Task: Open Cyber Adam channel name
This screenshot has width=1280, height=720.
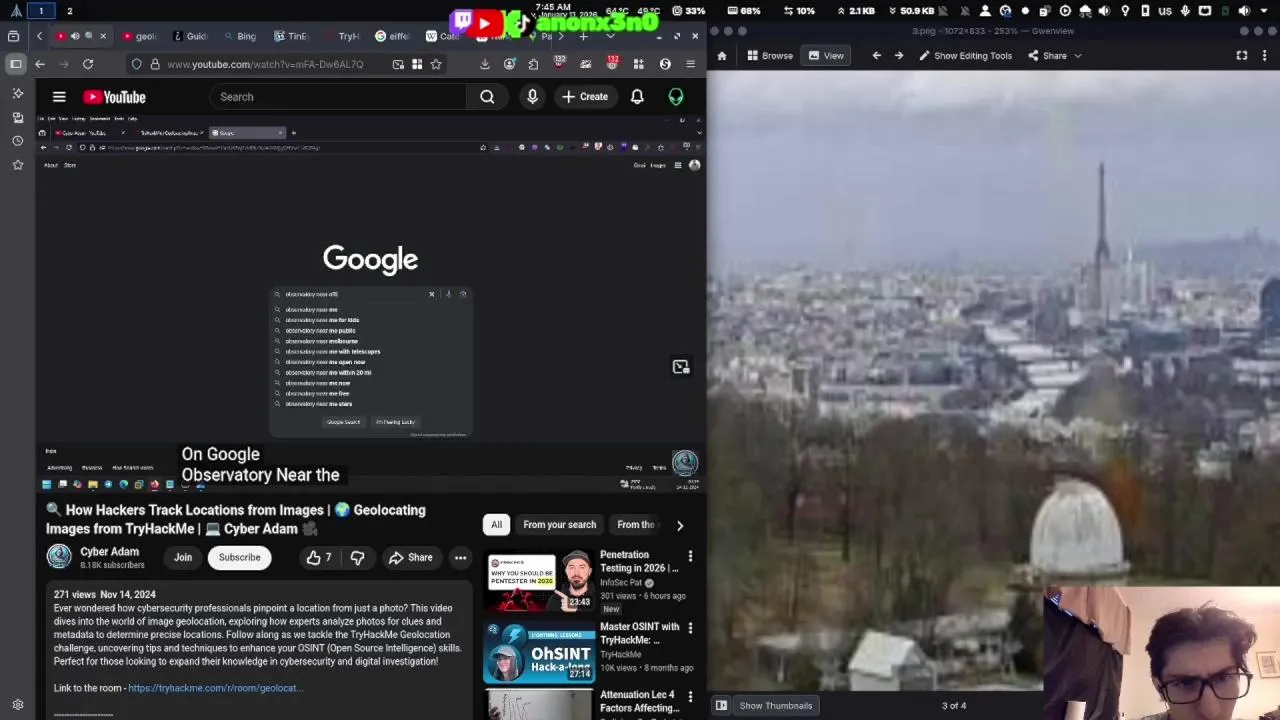Action: pos(109,552)
